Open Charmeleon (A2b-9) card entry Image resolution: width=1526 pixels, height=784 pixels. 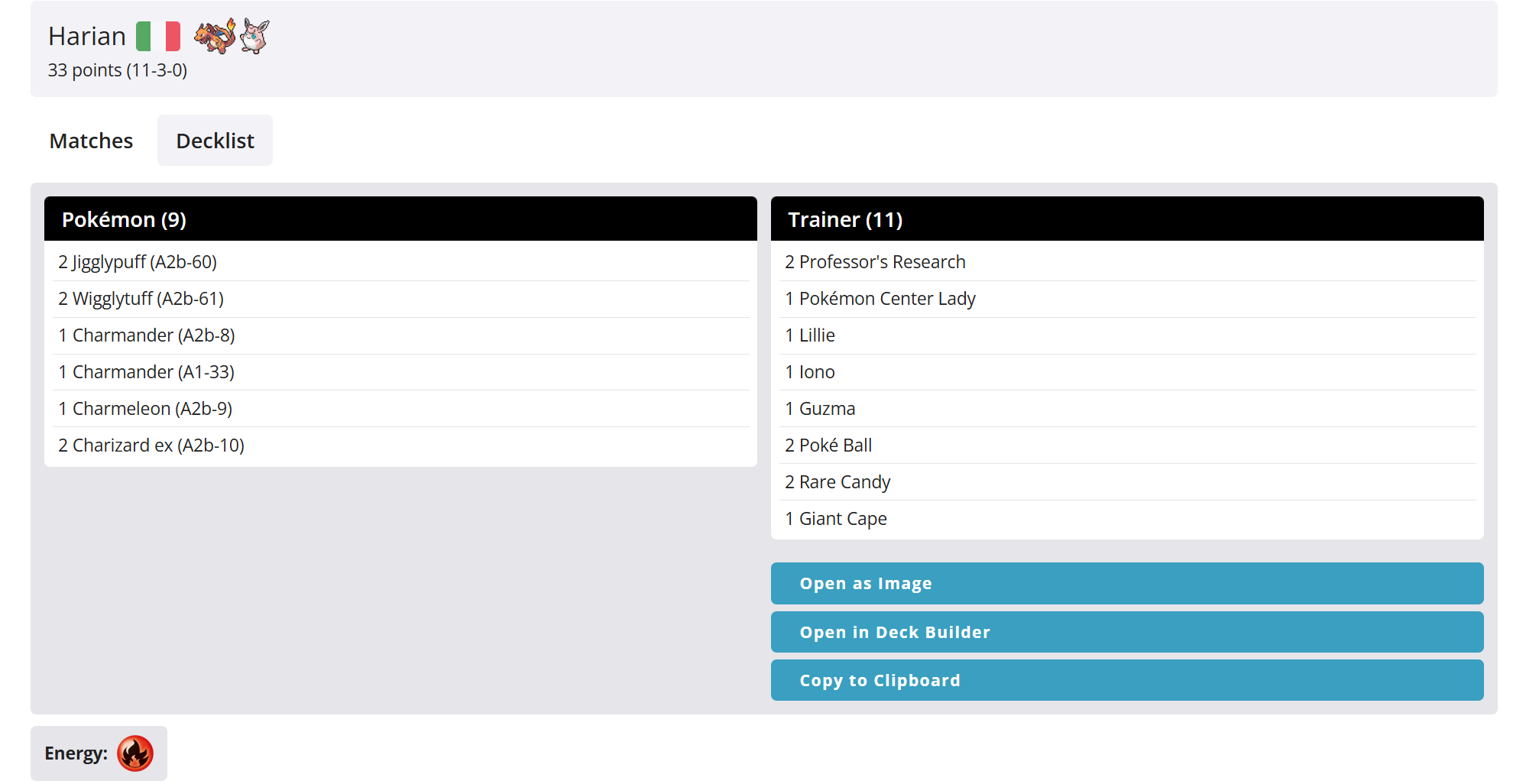point(145,409)
